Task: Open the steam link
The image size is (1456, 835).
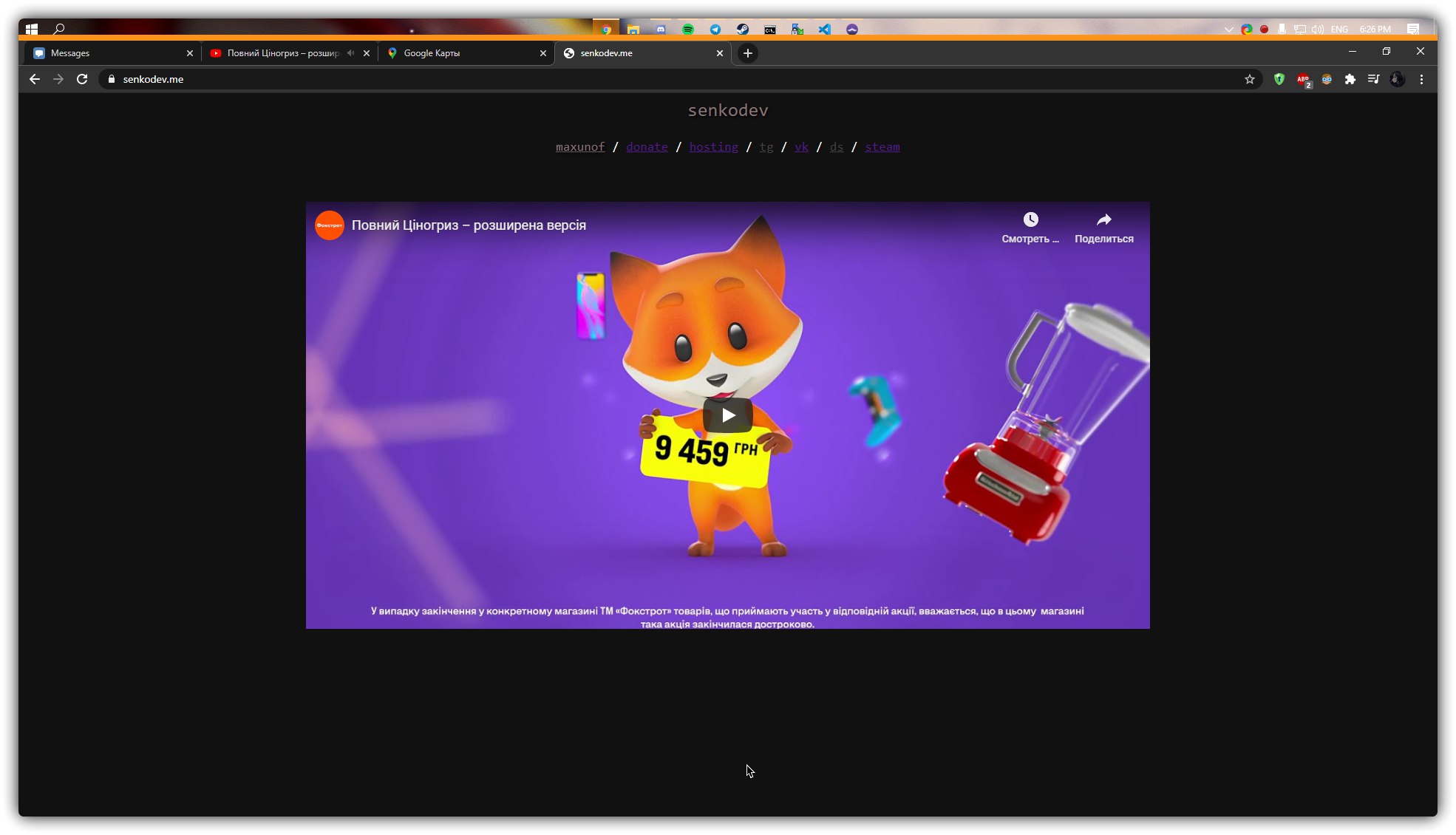Action: click(882, 147)
